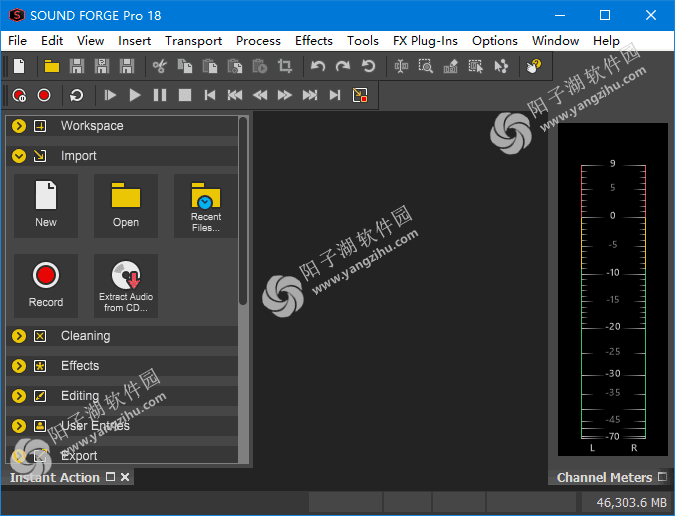Screen dimensions: 675x516
Task: Click the clipboard icon with play symbol
Action: (260, 66)
